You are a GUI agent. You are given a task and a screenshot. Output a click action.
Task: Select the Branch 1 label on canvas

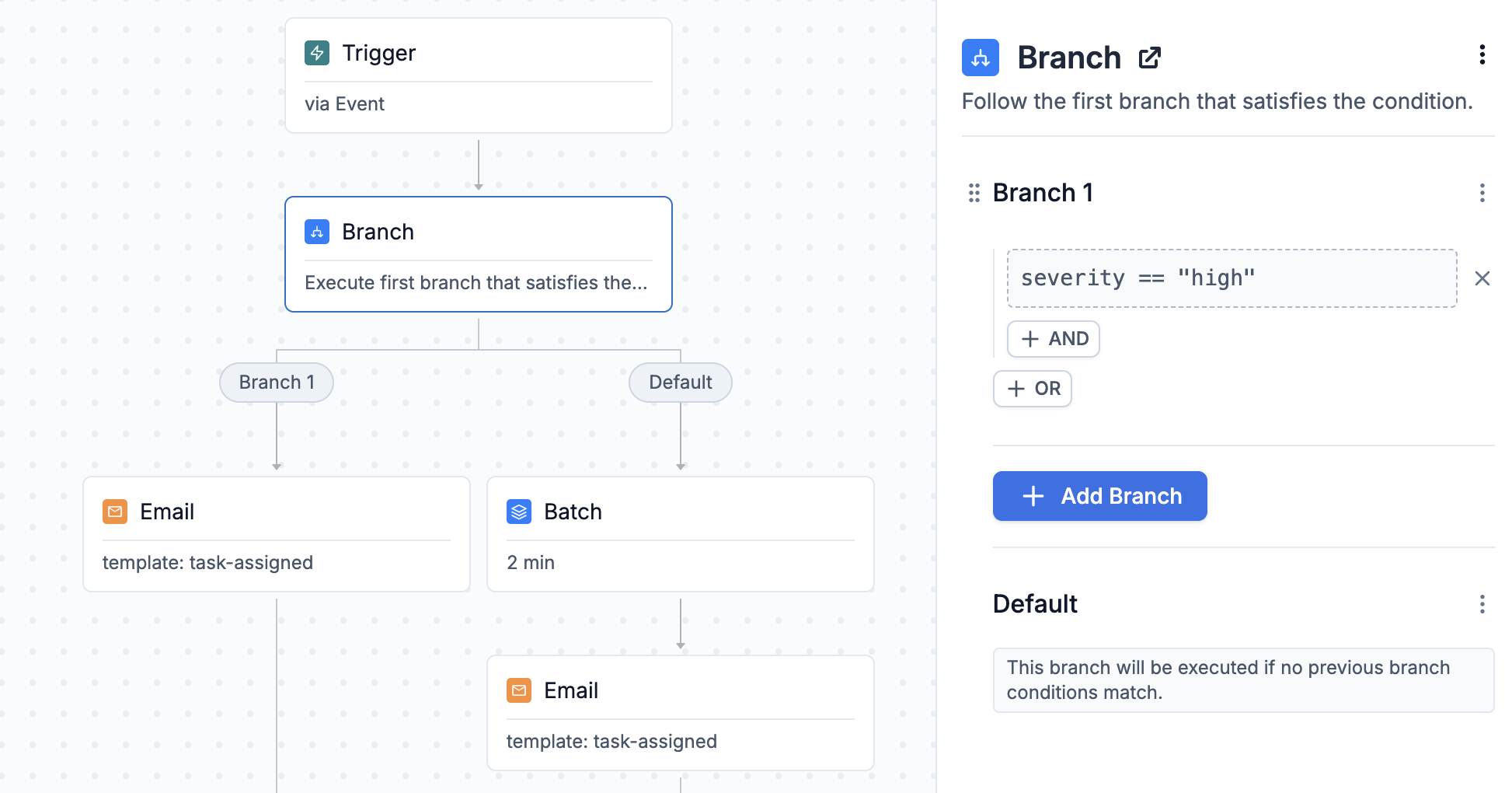[x=277, y=383]
